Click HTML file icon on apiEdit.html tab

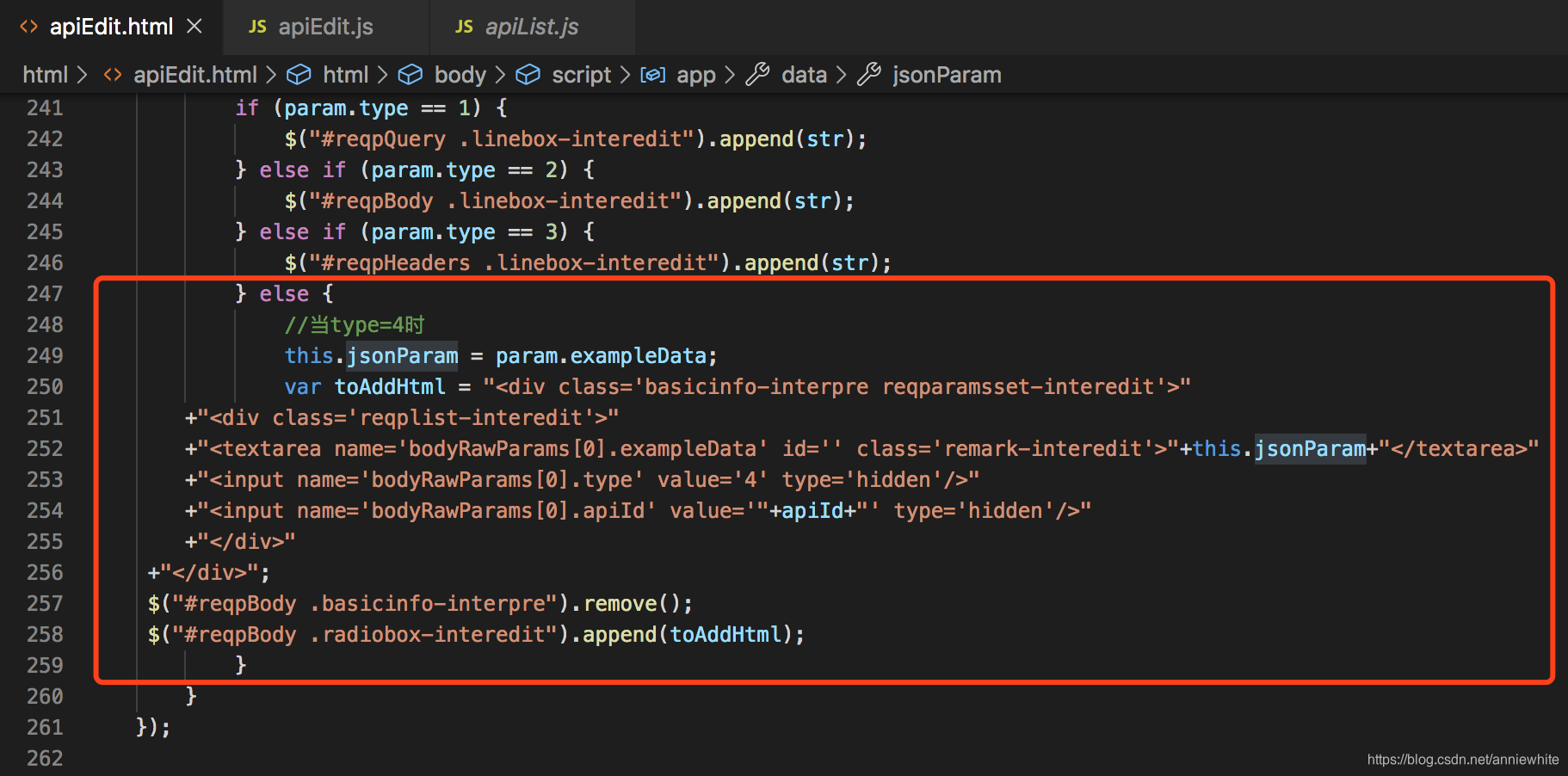click(x=29, y=27)
